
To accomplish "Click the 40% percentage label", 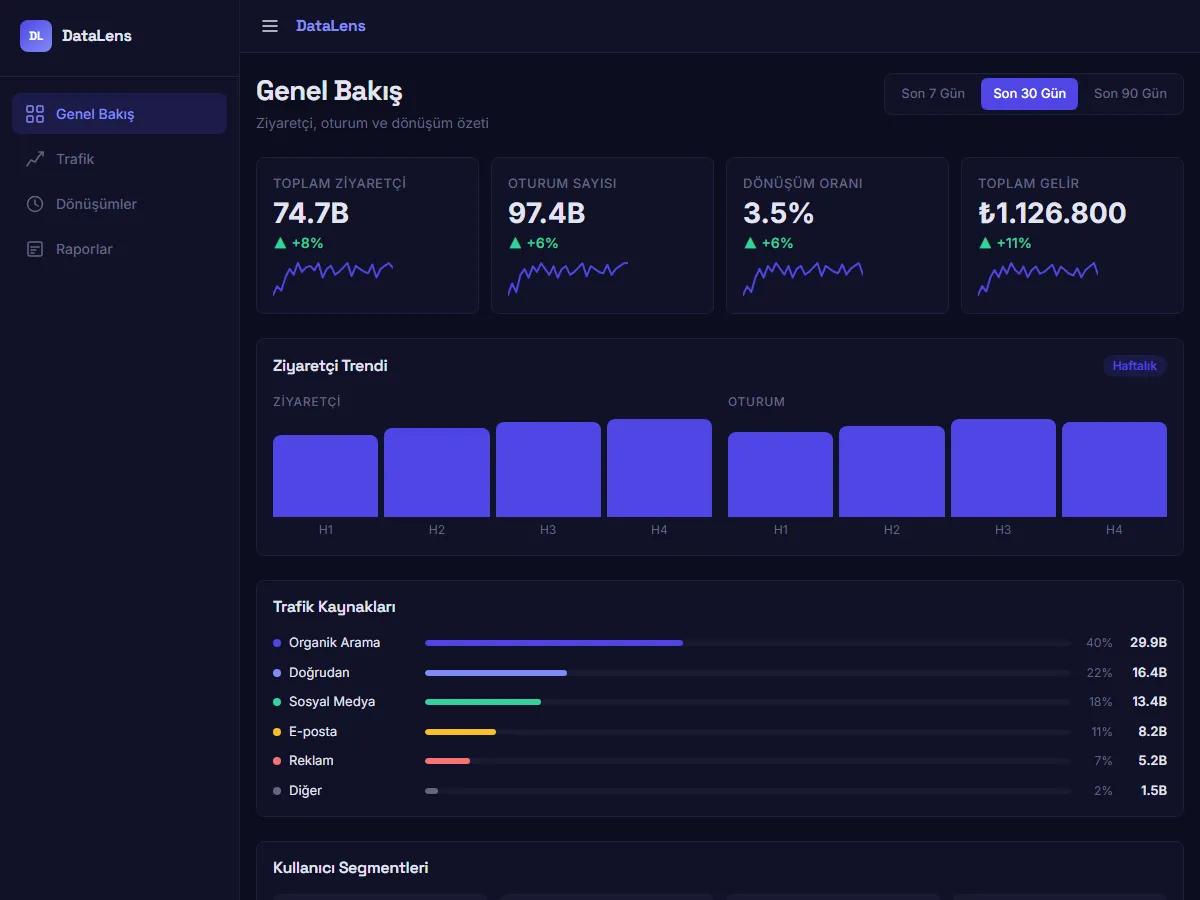I will (1099, 643).
